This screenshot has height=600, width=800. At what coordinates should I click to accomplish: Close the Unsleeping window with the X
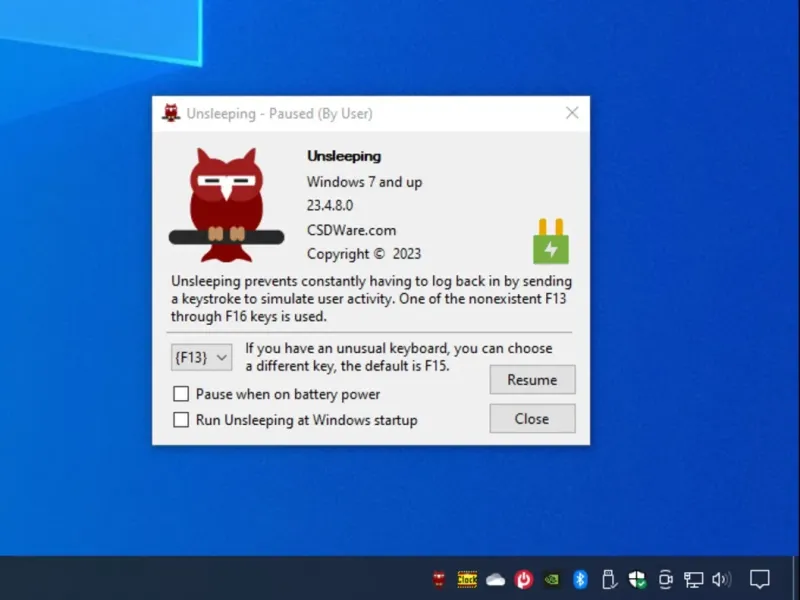pos(572,113)
